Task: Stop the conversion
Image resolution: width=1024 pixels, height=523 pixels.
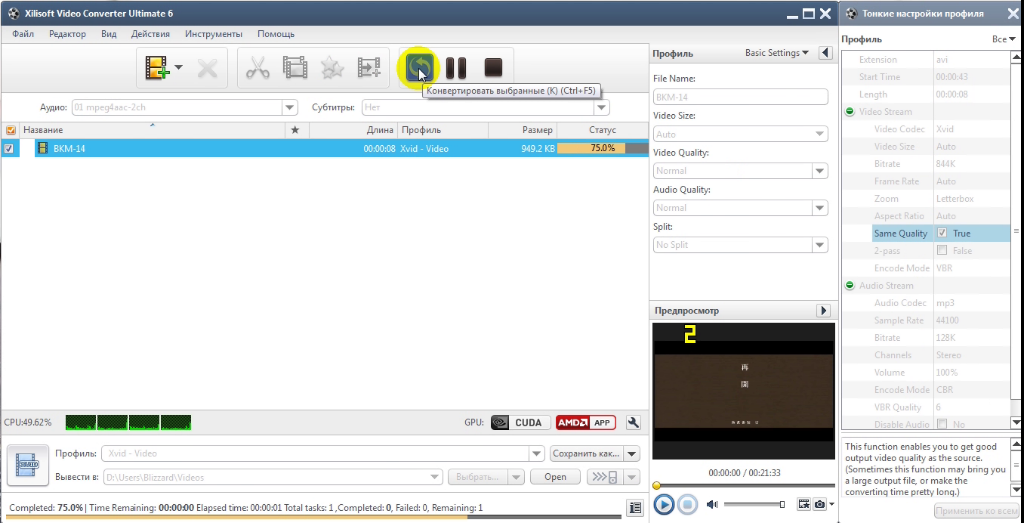Action: tap(493, 67)
